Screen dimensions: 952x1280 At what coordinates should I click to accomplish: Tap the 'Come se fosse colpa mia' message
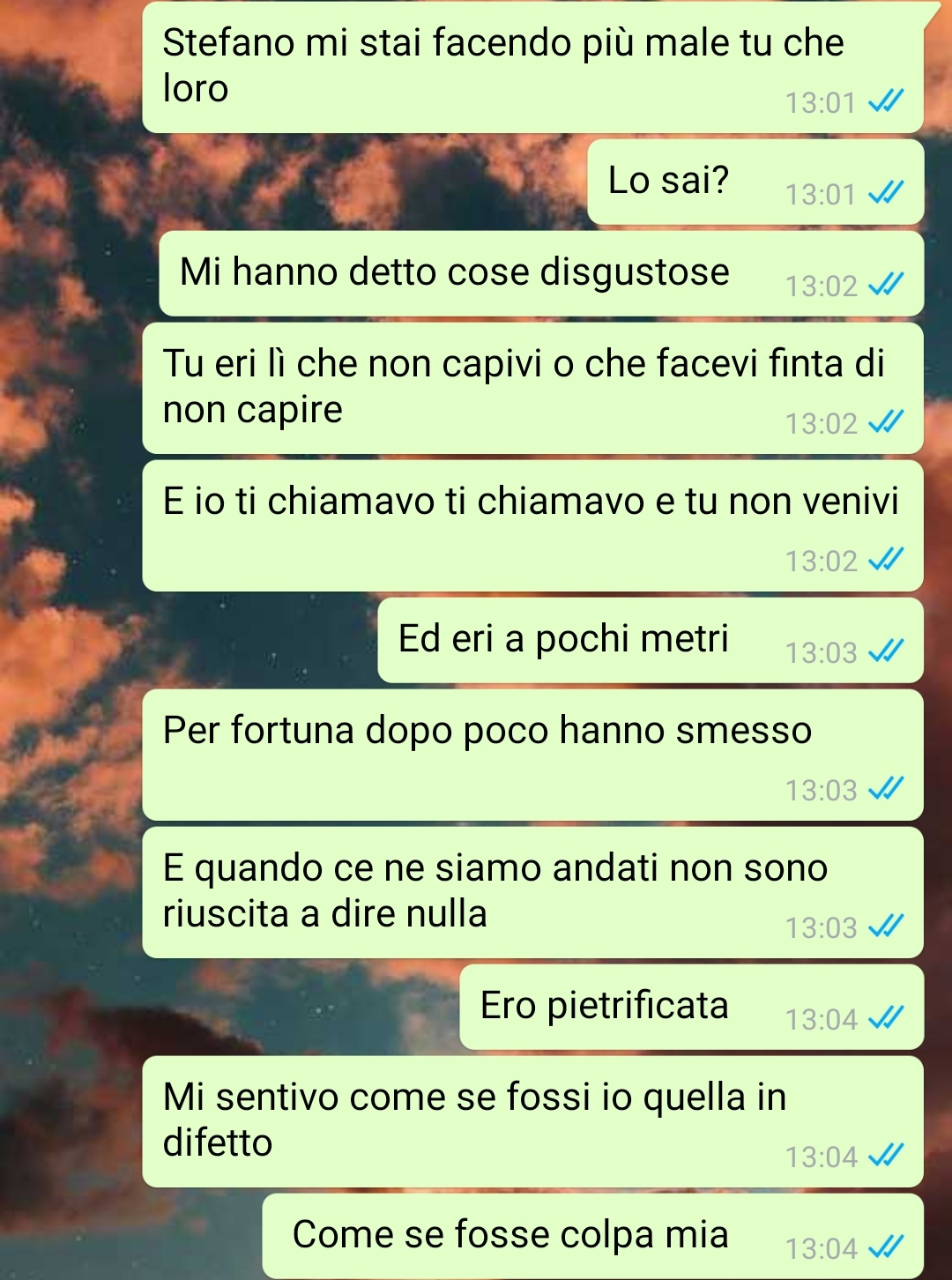tap(593, 1236)
